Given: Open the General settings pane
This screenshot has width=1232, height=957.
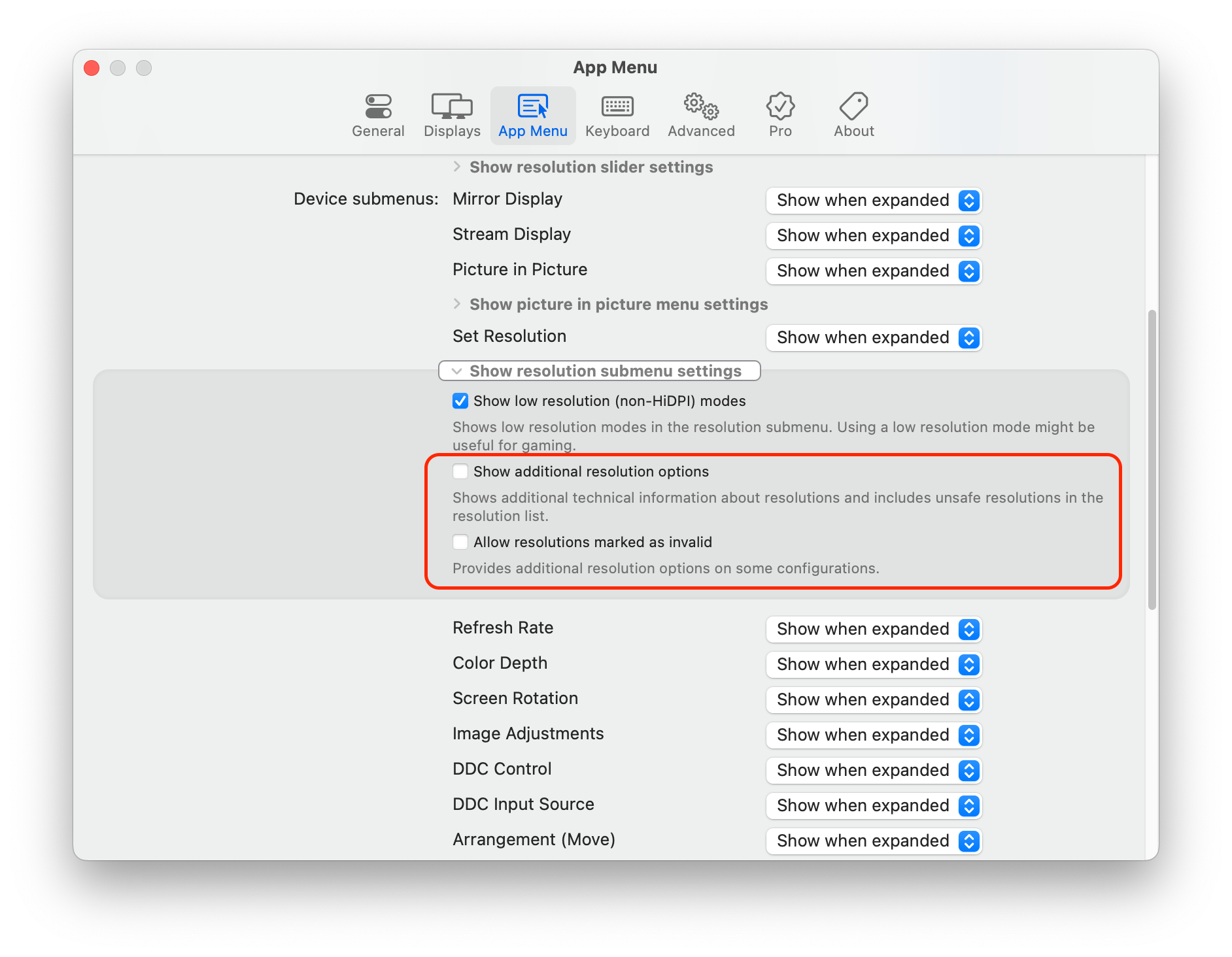Looking at the screenshot, I should pyautogui.click(x=377, y=115).
